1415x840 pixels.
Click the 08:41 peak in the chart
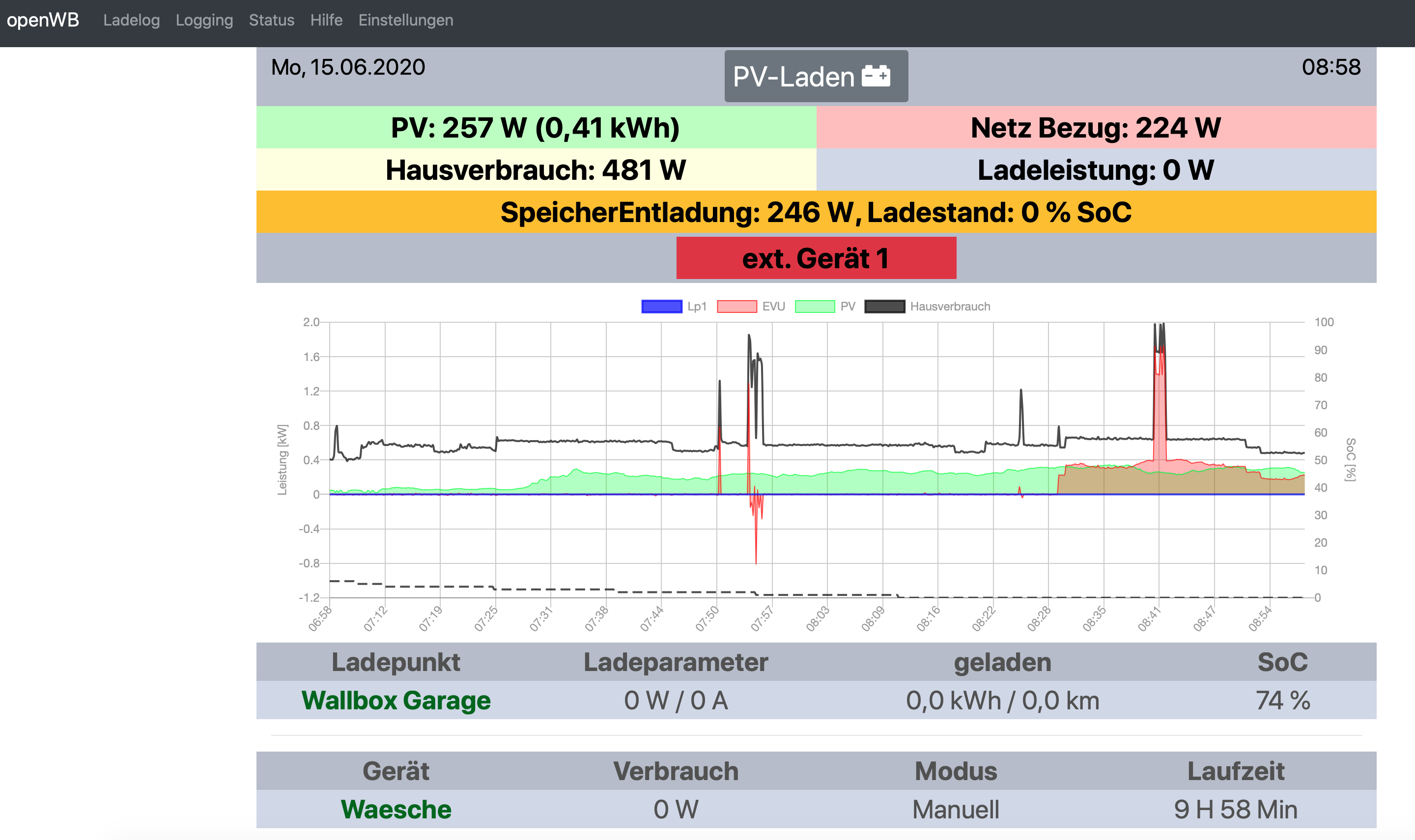click(x=1159, y=339)
